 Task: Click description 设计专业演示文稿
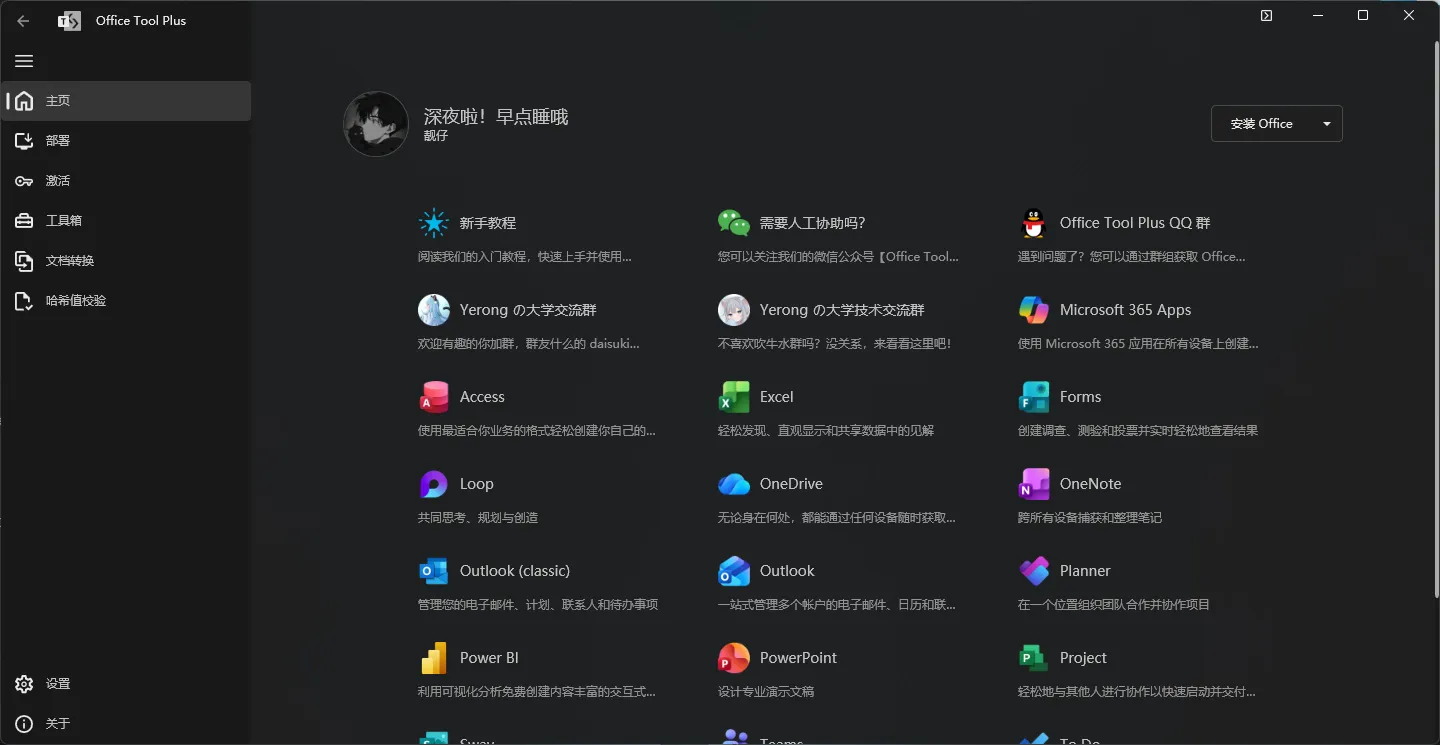[x=766, y=692]
